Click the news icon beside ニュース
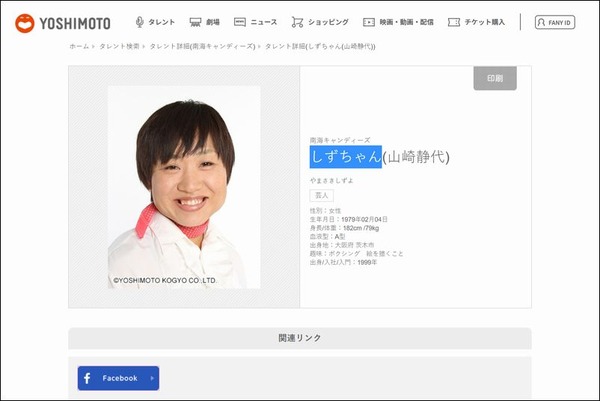 tap(240, 22)
